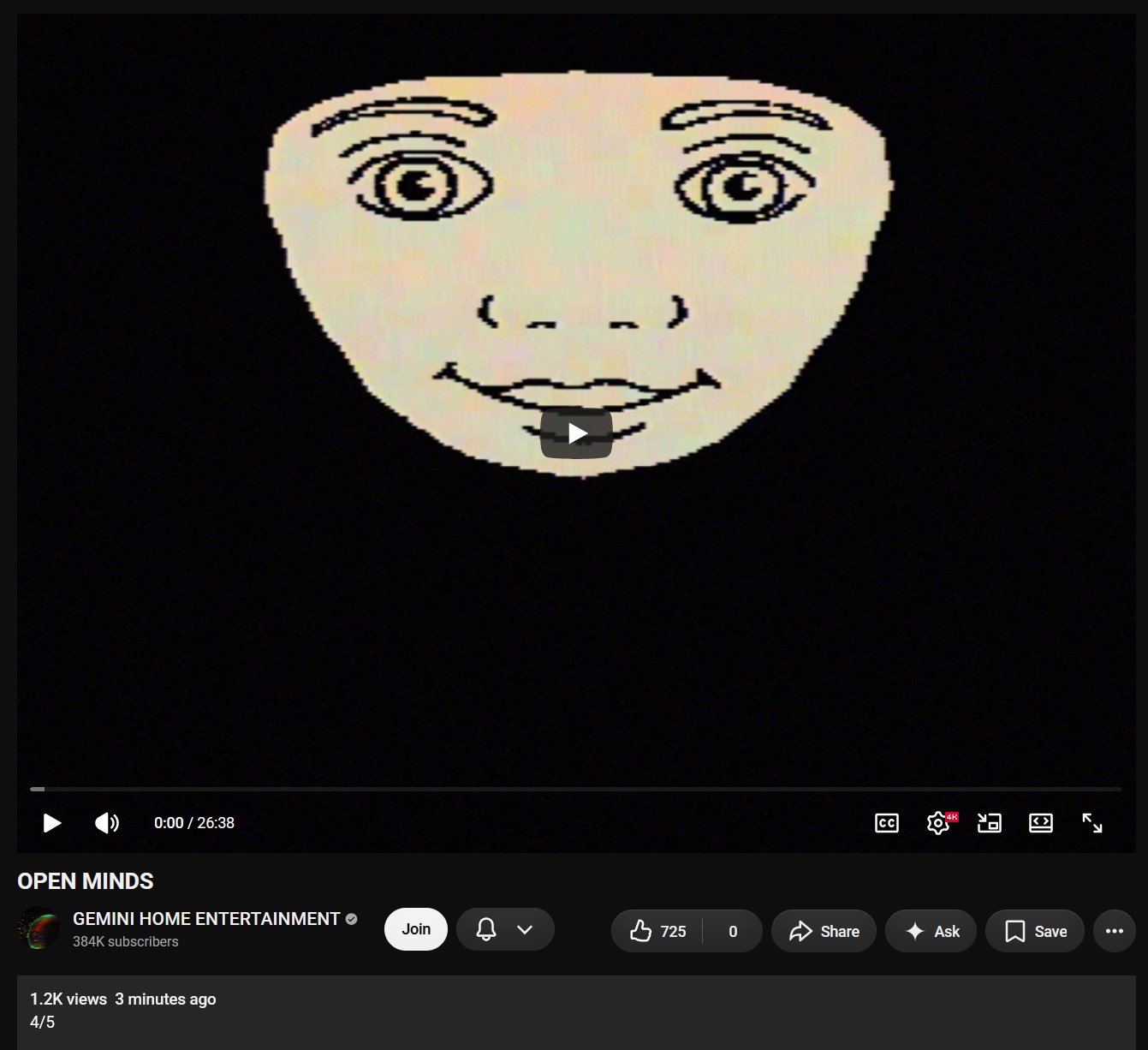This screenshot has height=1050, width=1148.
Task: Like the video with thumbs up
Action: (657, 931)
